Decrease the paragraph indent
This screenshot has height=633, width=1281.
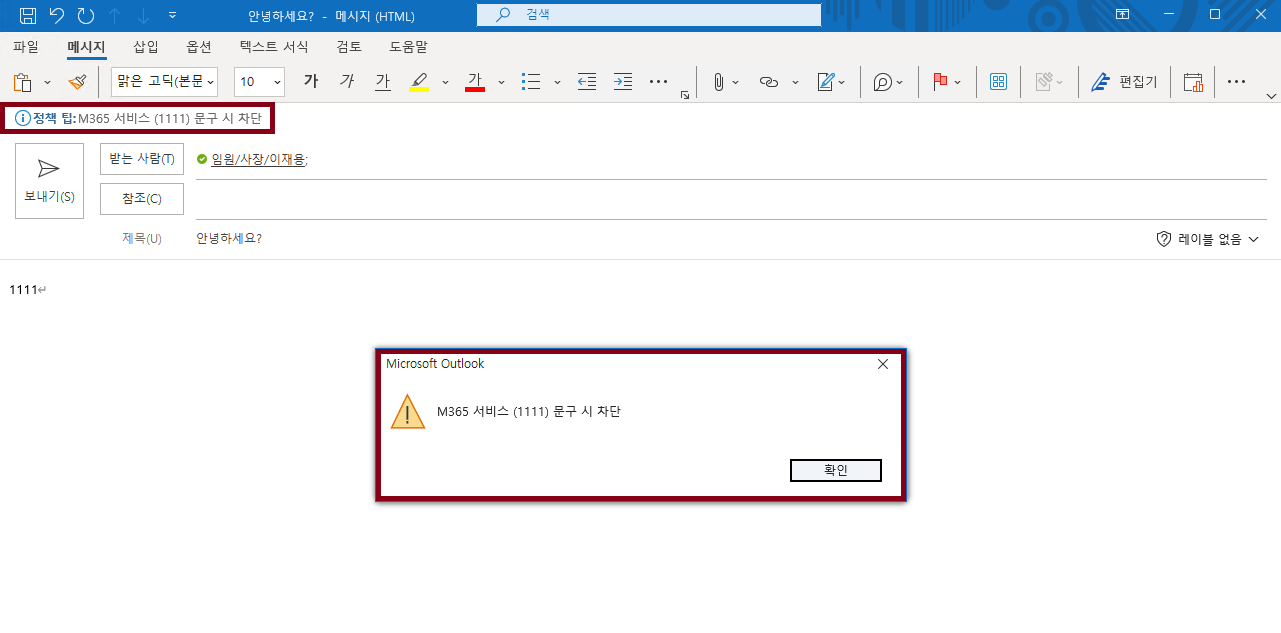pyautogui.click(x=587, y=82)
